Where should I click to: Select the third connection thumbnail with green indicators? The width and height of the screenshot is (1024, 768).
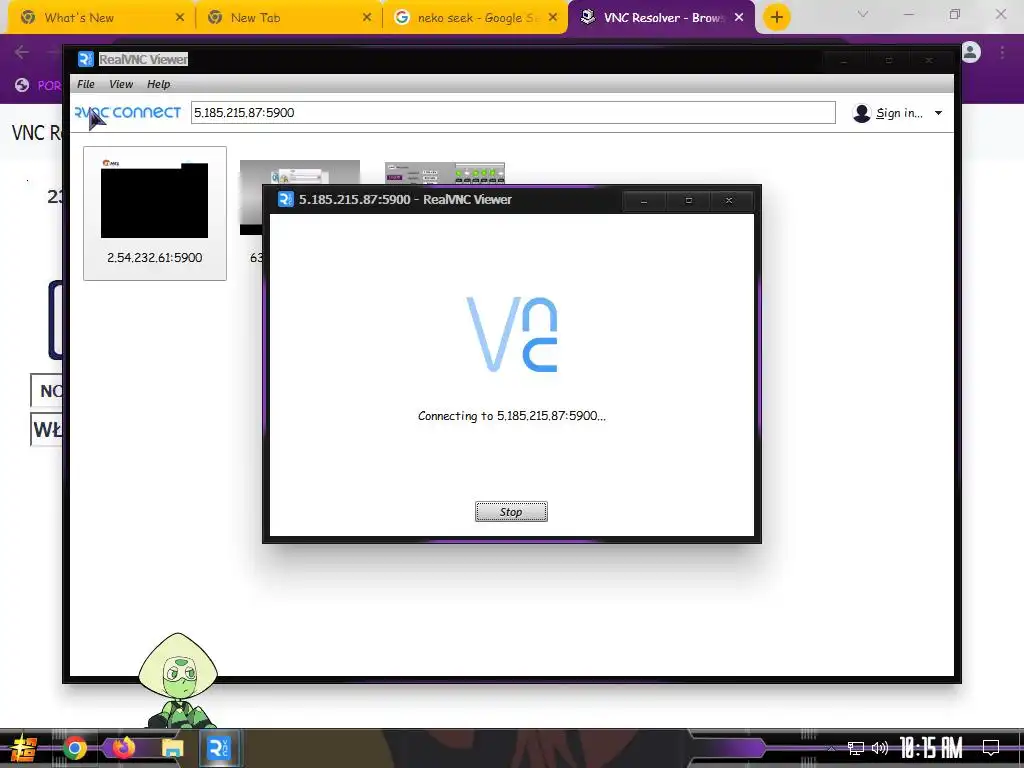click(x=445, y=173)
